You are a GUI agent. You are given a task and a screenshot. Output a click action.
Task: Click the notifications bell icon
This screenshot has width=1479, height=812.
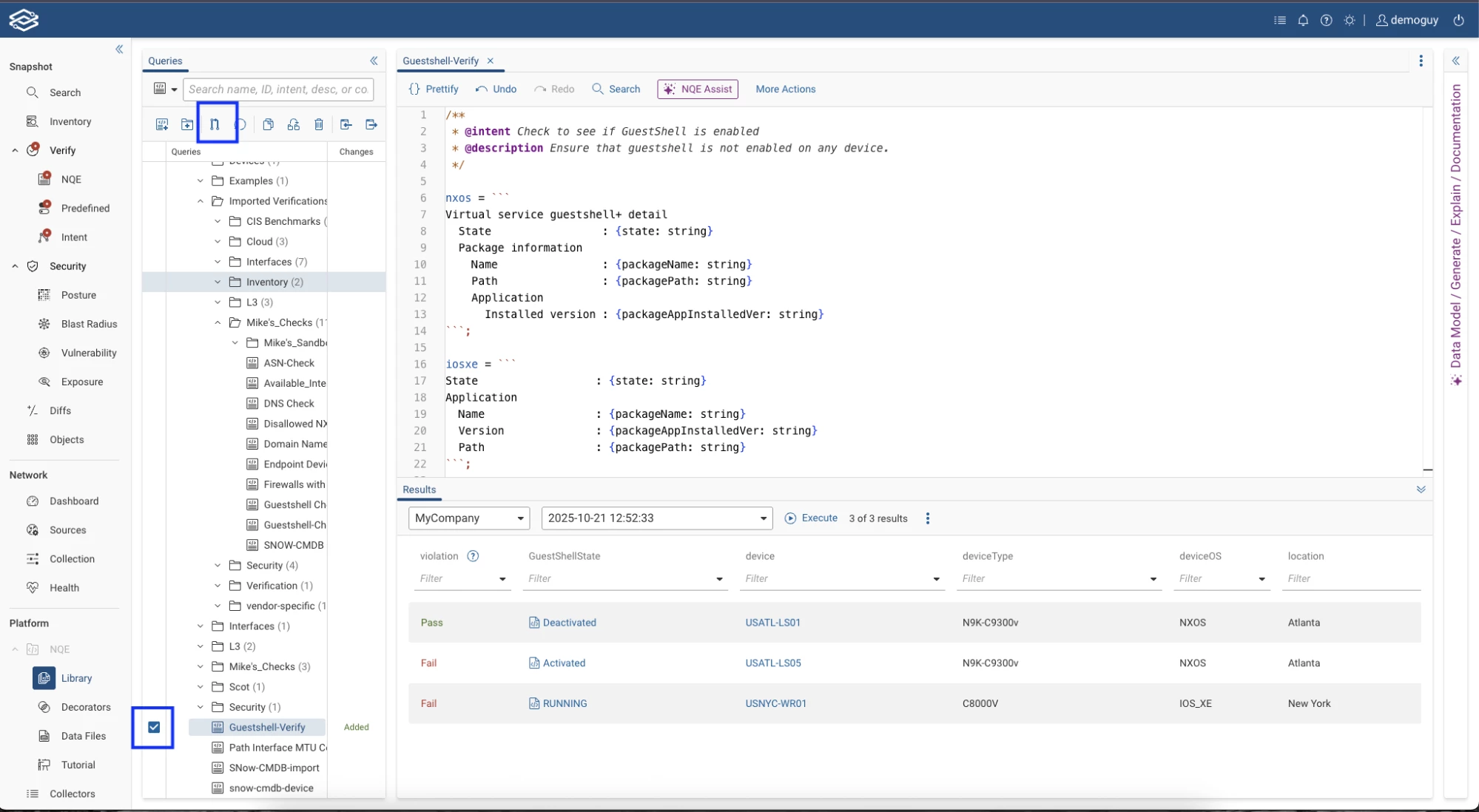pos(1303,20)
